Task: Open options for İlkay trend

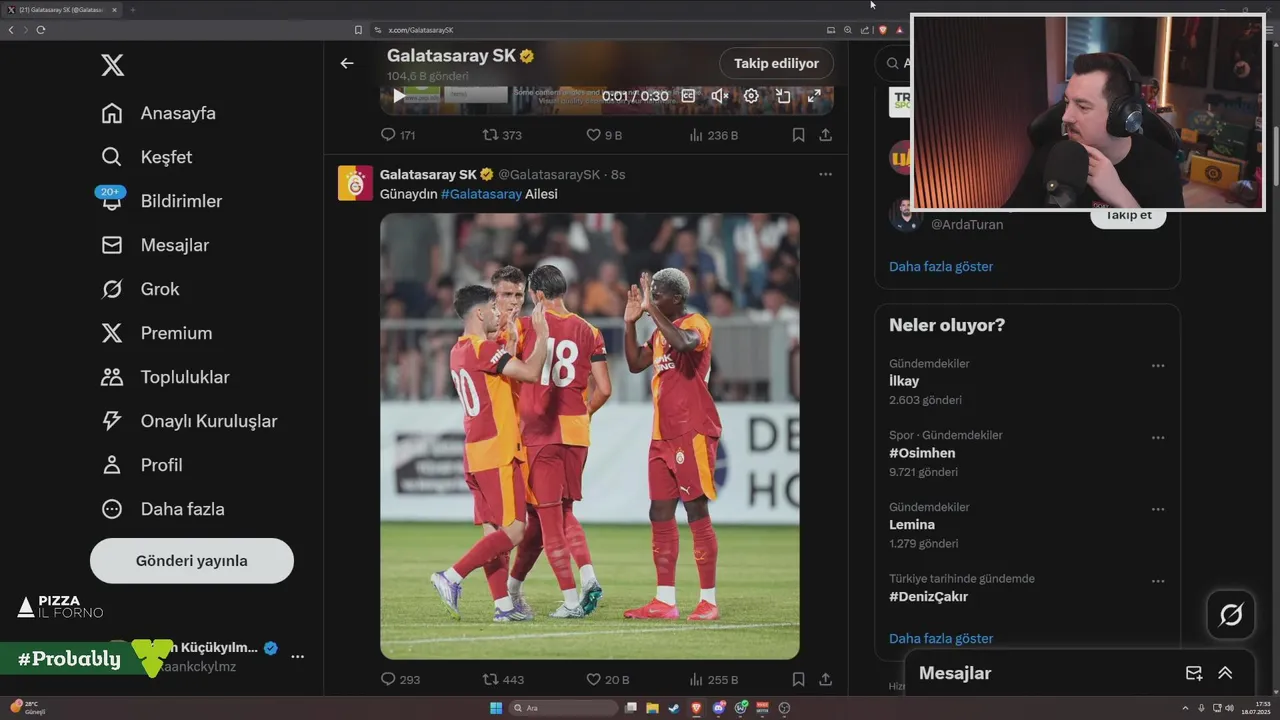Action: [x=1158, y=366]
